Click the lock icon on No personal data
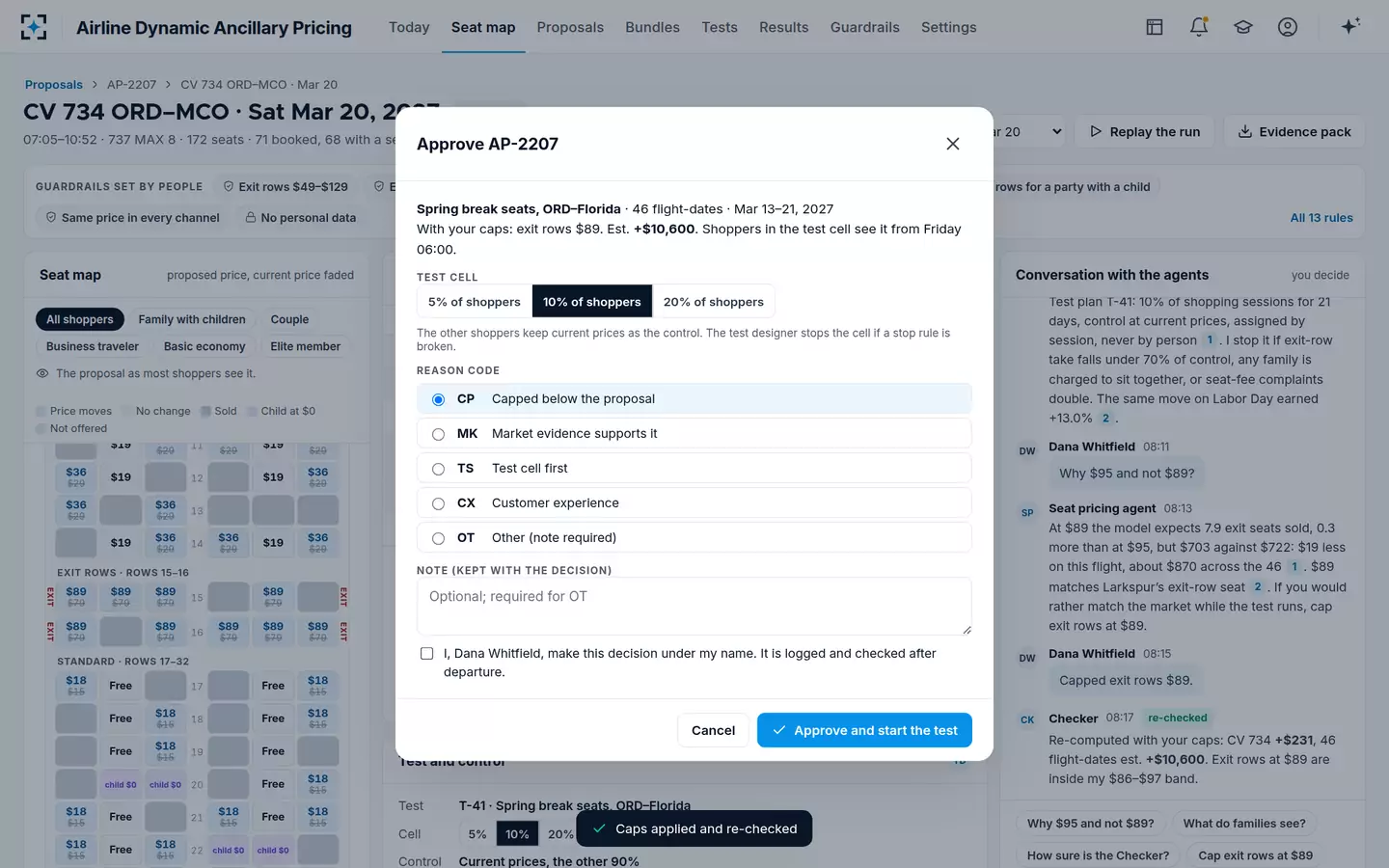The image size is (1389, 868). pos(251,217)
